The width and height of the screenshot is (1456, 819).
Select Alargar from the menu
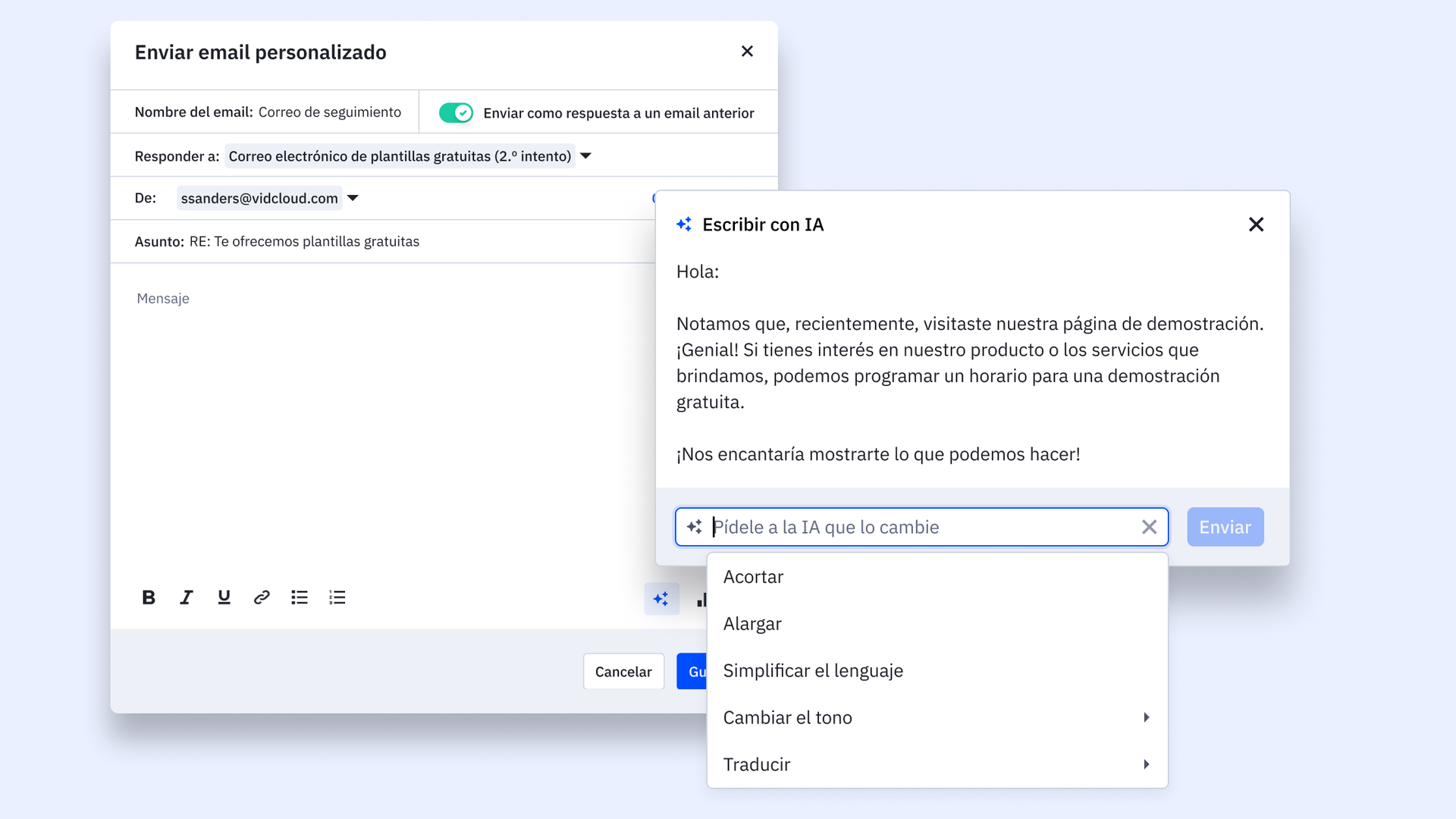pyautogui.click(x=752, y=624)
